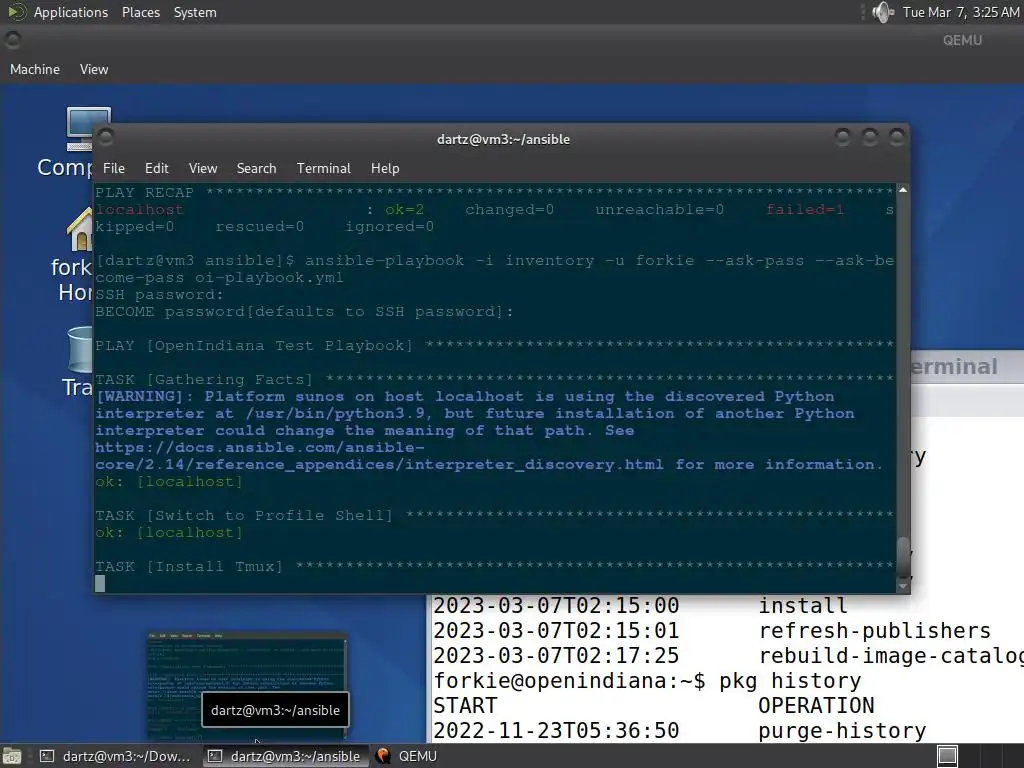Click the volume speaker icon

click(883, 12)
